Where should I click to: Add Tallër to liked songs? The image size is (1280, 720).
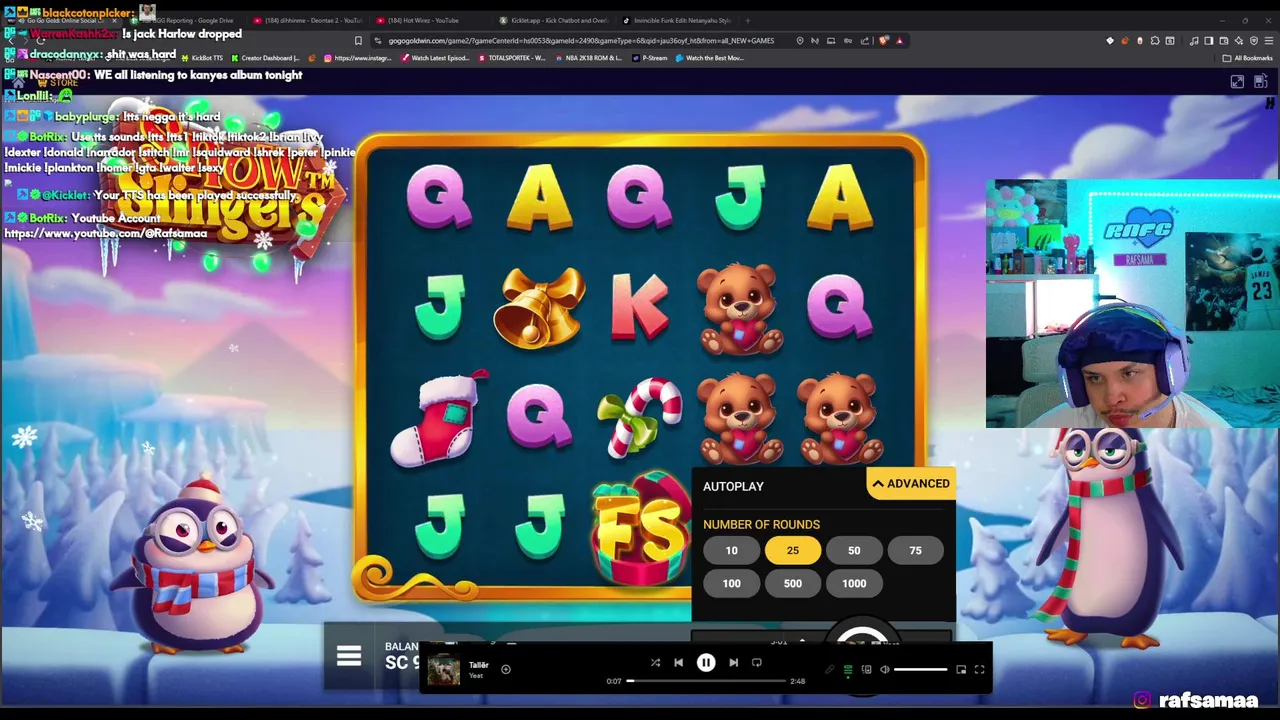coord(506,669)
